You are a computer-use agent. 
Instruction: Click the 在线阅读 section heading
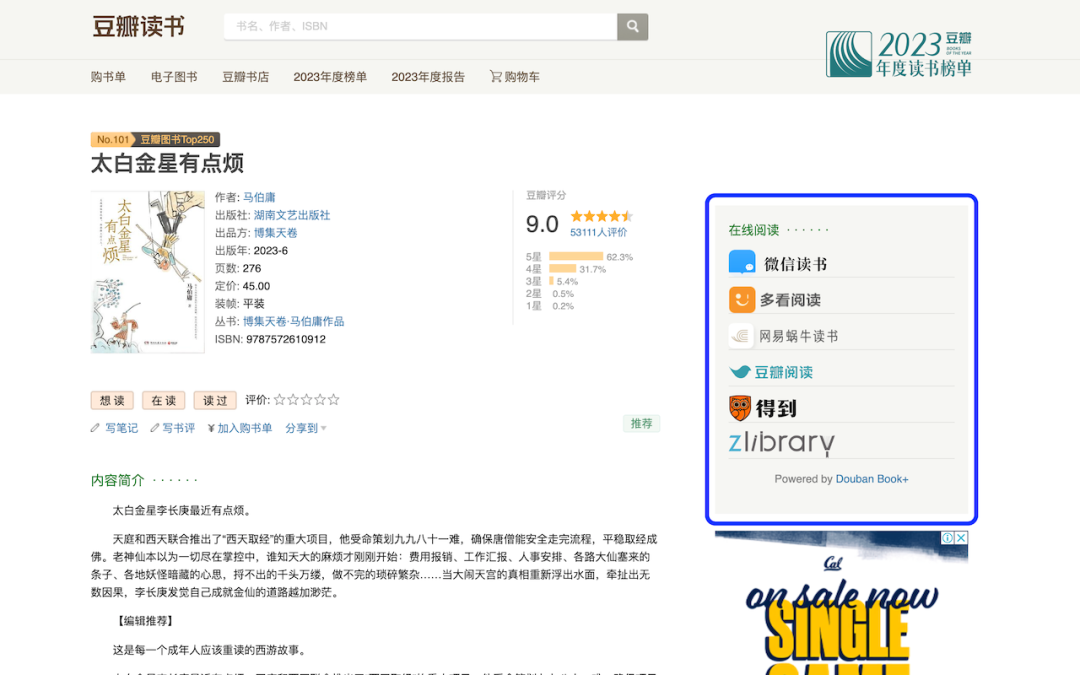coord(754,230)
